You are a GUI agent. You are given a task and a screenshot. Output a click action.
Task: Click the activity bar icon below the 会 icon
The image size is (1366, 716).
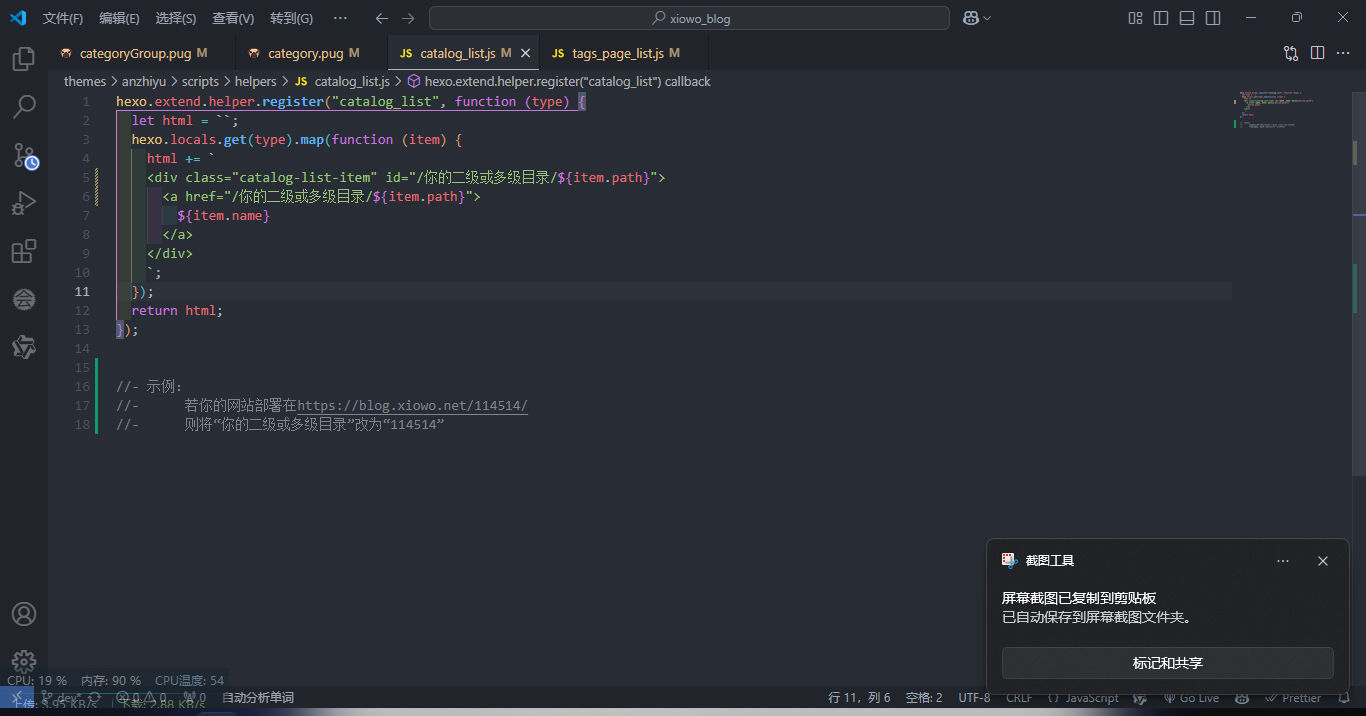24,347
